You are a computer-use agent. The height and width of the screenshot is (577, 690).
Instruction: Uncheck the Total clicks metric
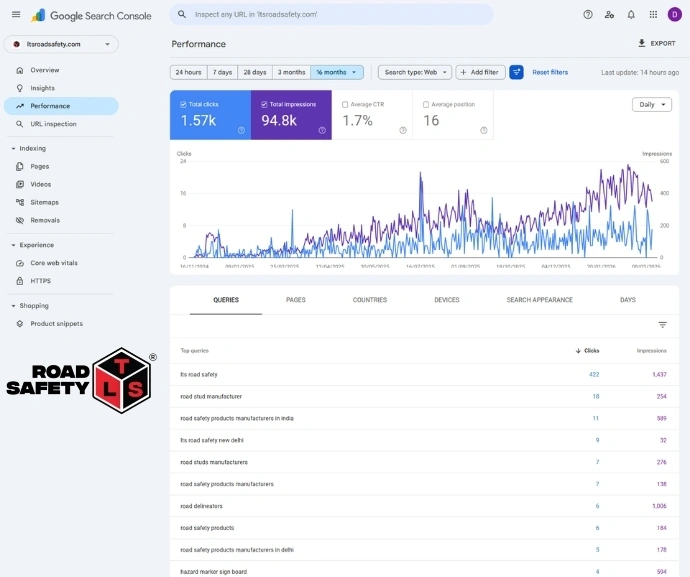184,104
